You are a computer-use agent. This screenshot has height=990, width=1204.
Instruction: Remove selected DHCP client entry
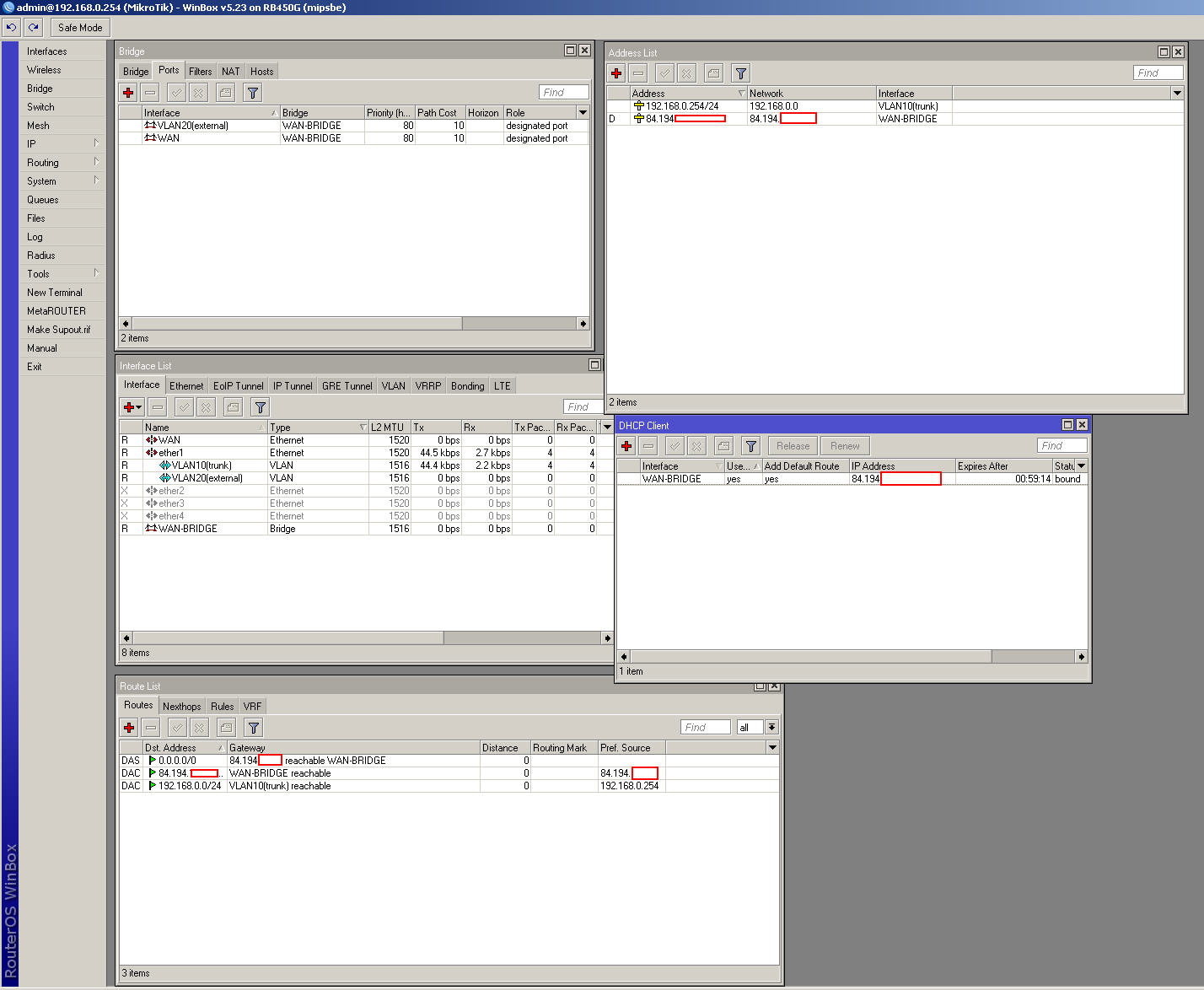pyautogui.click(x=648, y=446)
